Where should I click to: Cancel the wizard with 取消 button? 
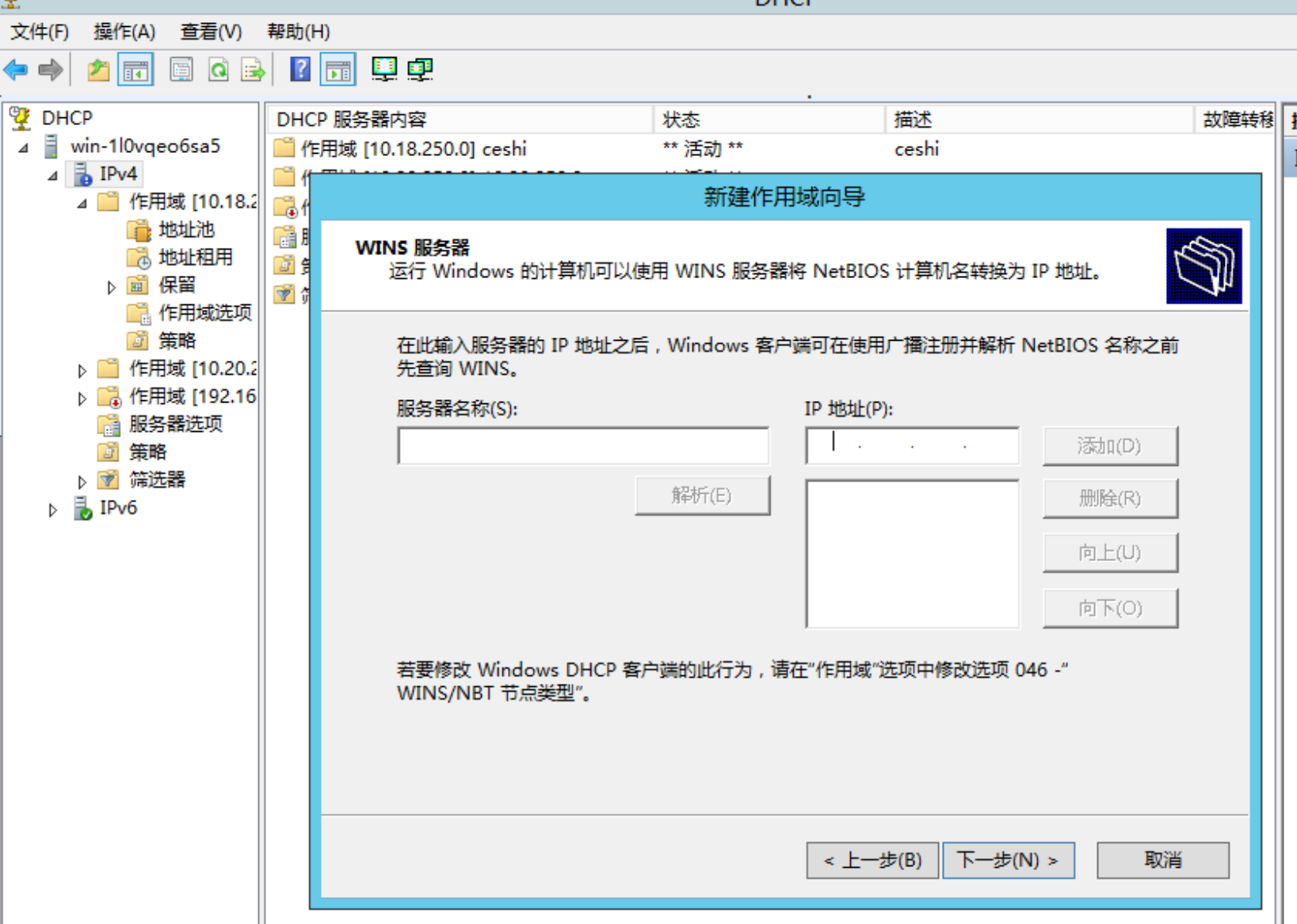point(1163,860)
